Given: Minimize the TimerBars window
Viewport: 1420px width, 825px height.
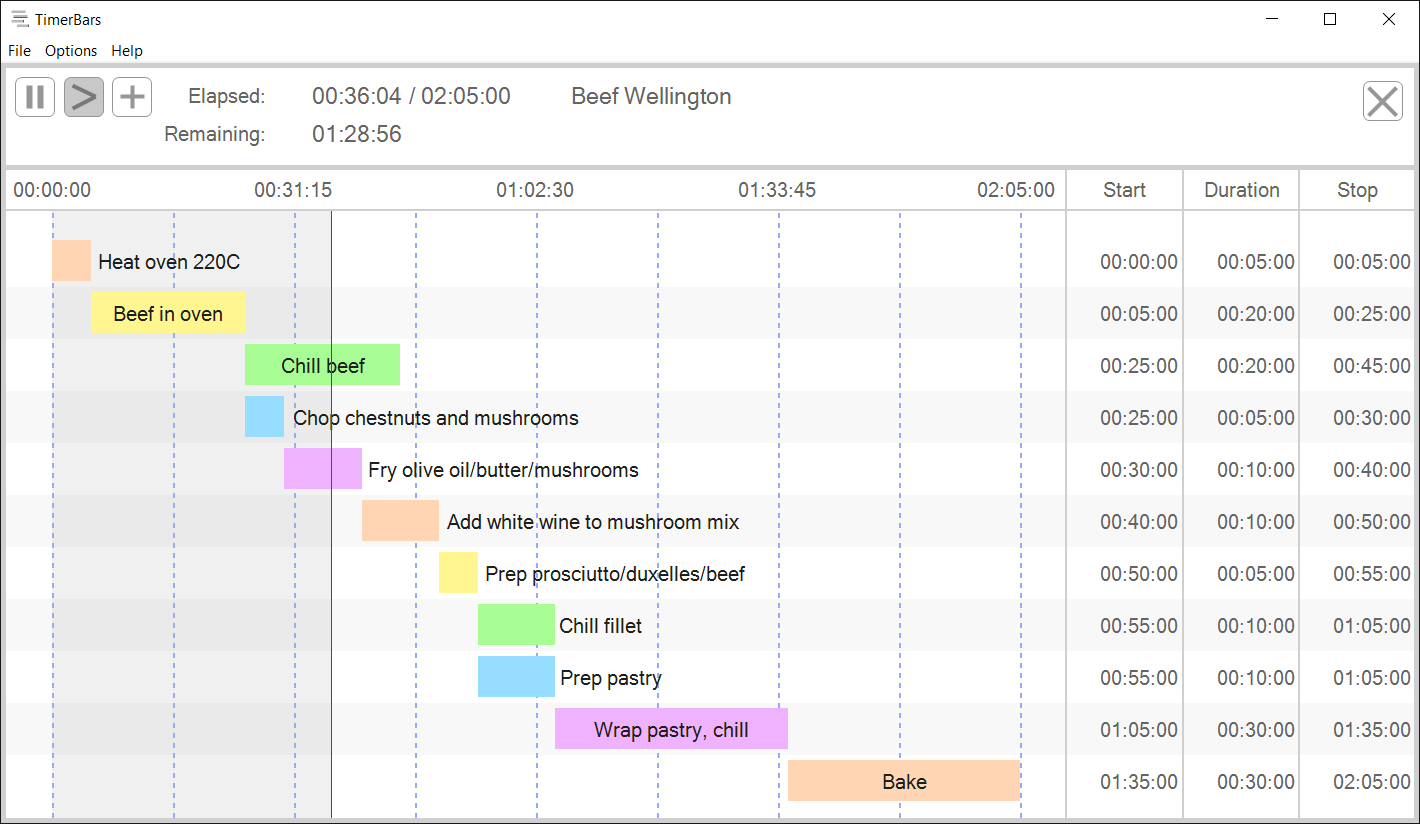Looking at the screenshot, I should click(1272, 19).
